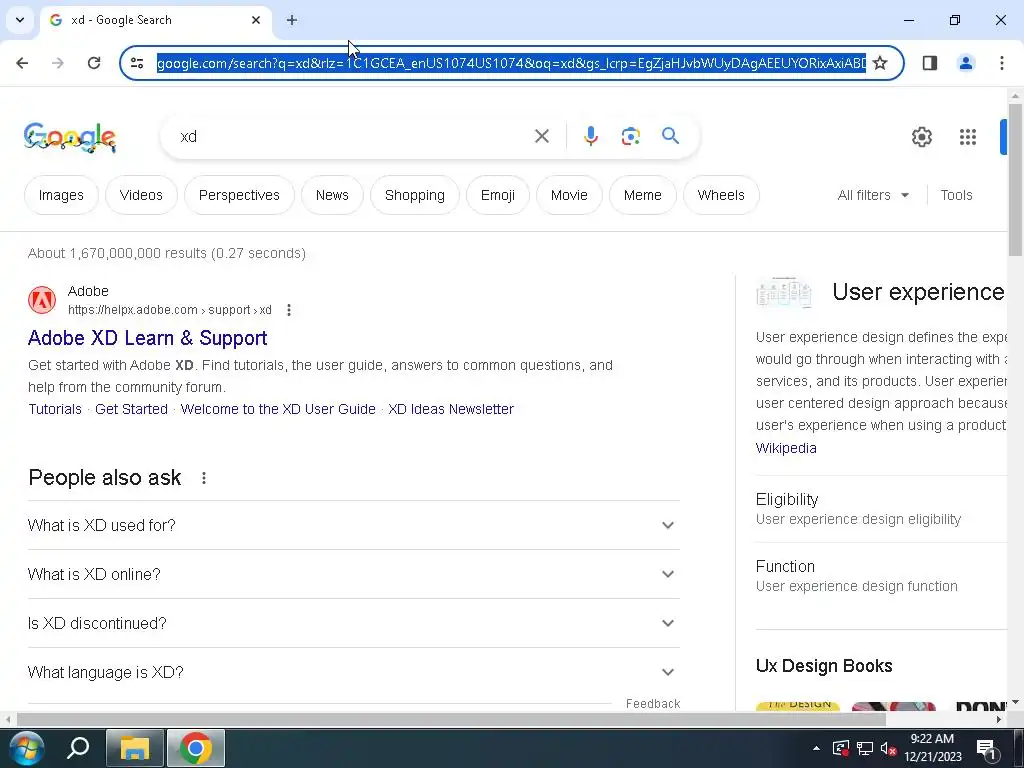Viewport: 1024px width, 768px height.
Task: Click the muted volume tray icon
Action: coord(888,748)
